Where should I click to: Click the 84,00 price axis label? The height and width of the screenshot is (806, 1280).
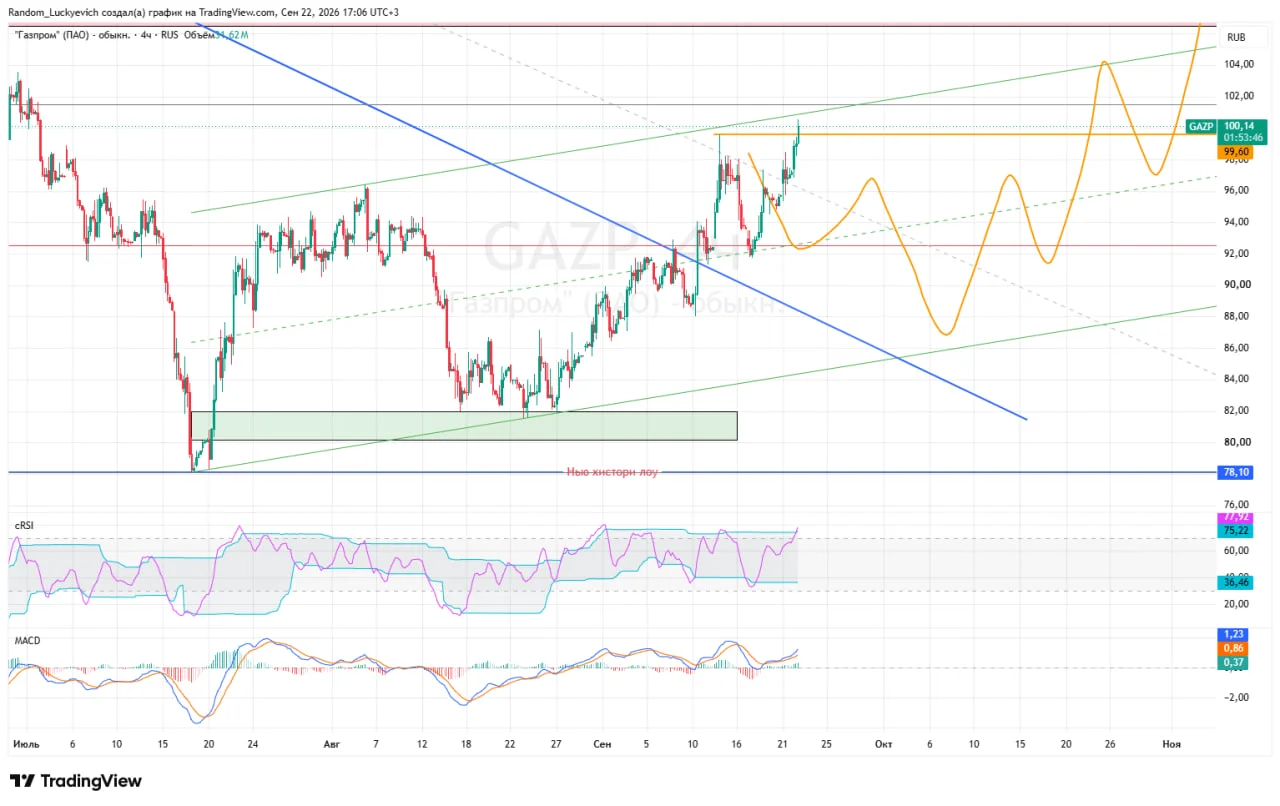pos(1239,379)
